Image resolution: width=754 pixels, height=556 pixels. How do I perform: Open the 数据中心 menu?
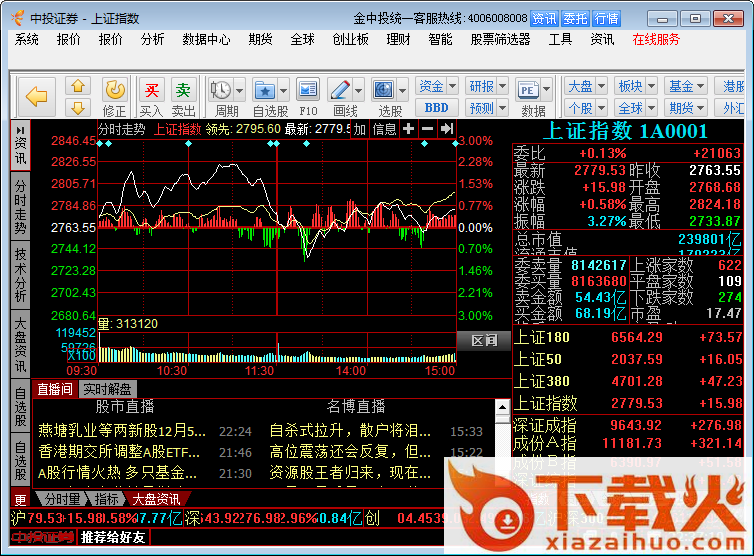206,39
